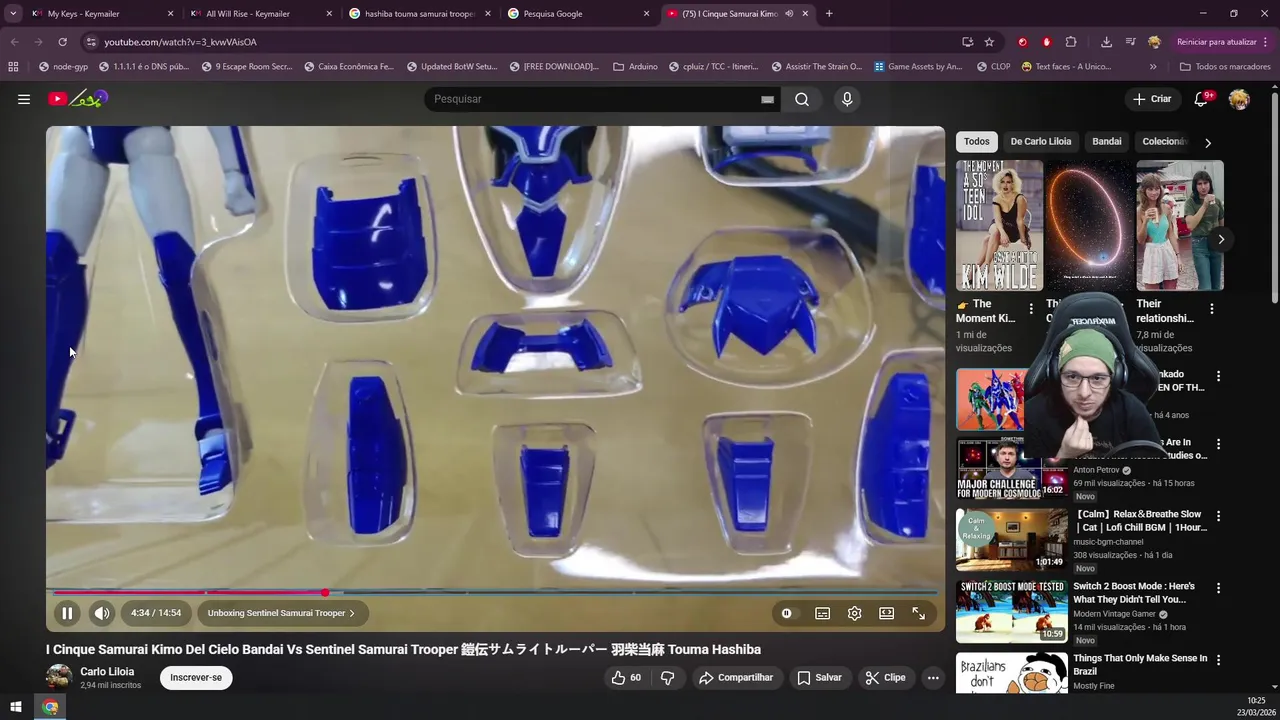The image size is (1280, 720).
Task: Open media controls icon in toolbar
Action: pos(1130,42)
